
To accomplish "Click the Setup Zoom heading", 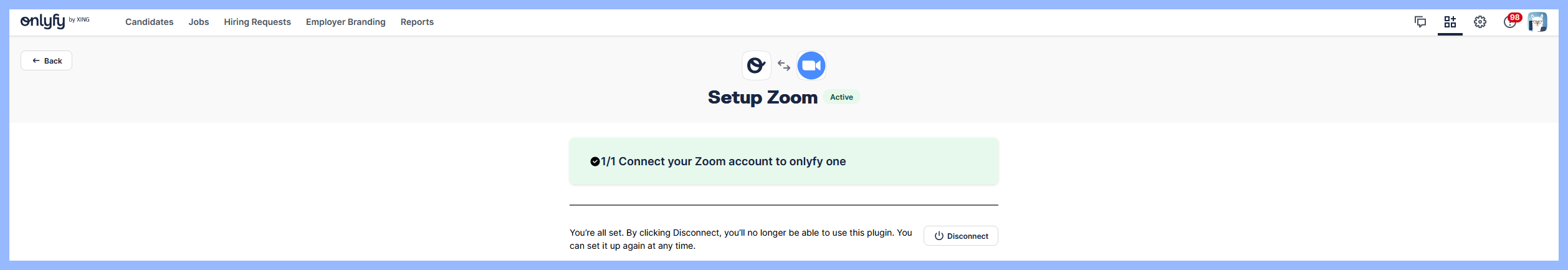I will (x=763, y=97).
